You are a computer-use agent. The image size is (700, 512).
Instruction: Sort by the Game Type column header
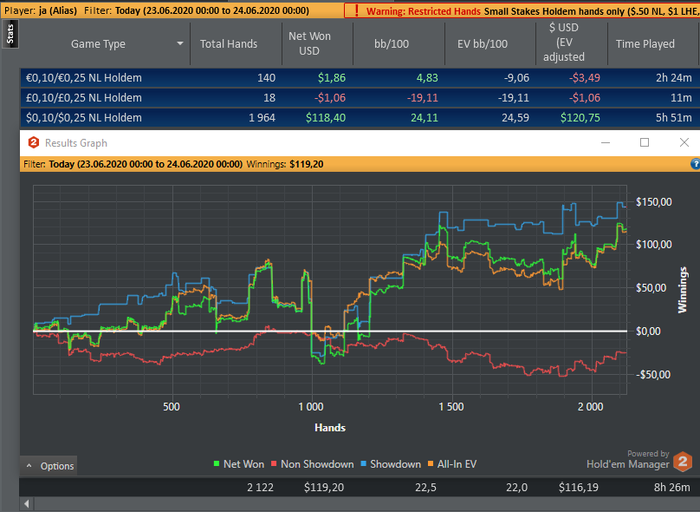98,44
